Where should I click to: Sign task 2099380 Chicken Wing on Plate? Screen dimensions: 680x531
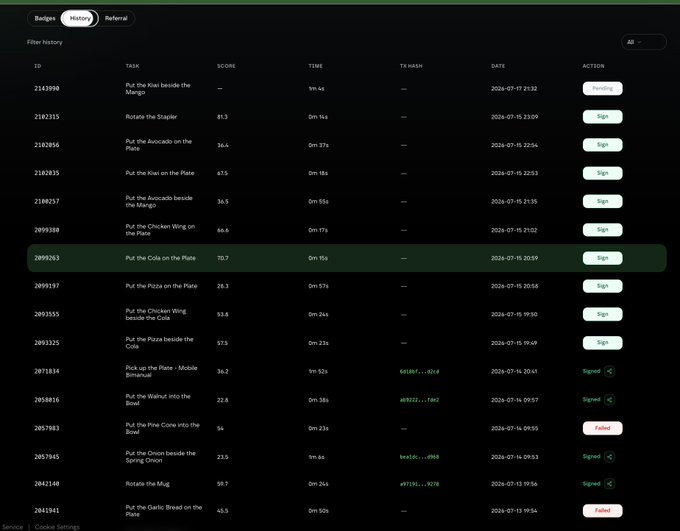click(602, 230)
